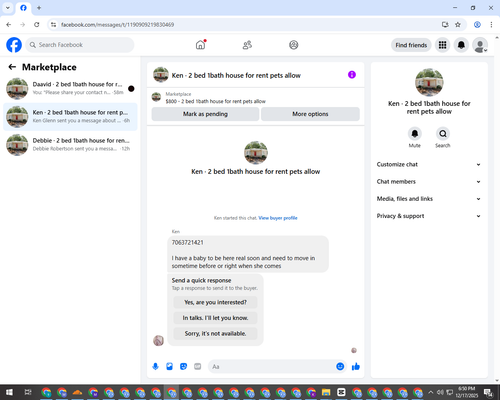Viewport: 500px width, 400px height.
Task: Open Chrome three-dot menu
Action: (491, 25)
